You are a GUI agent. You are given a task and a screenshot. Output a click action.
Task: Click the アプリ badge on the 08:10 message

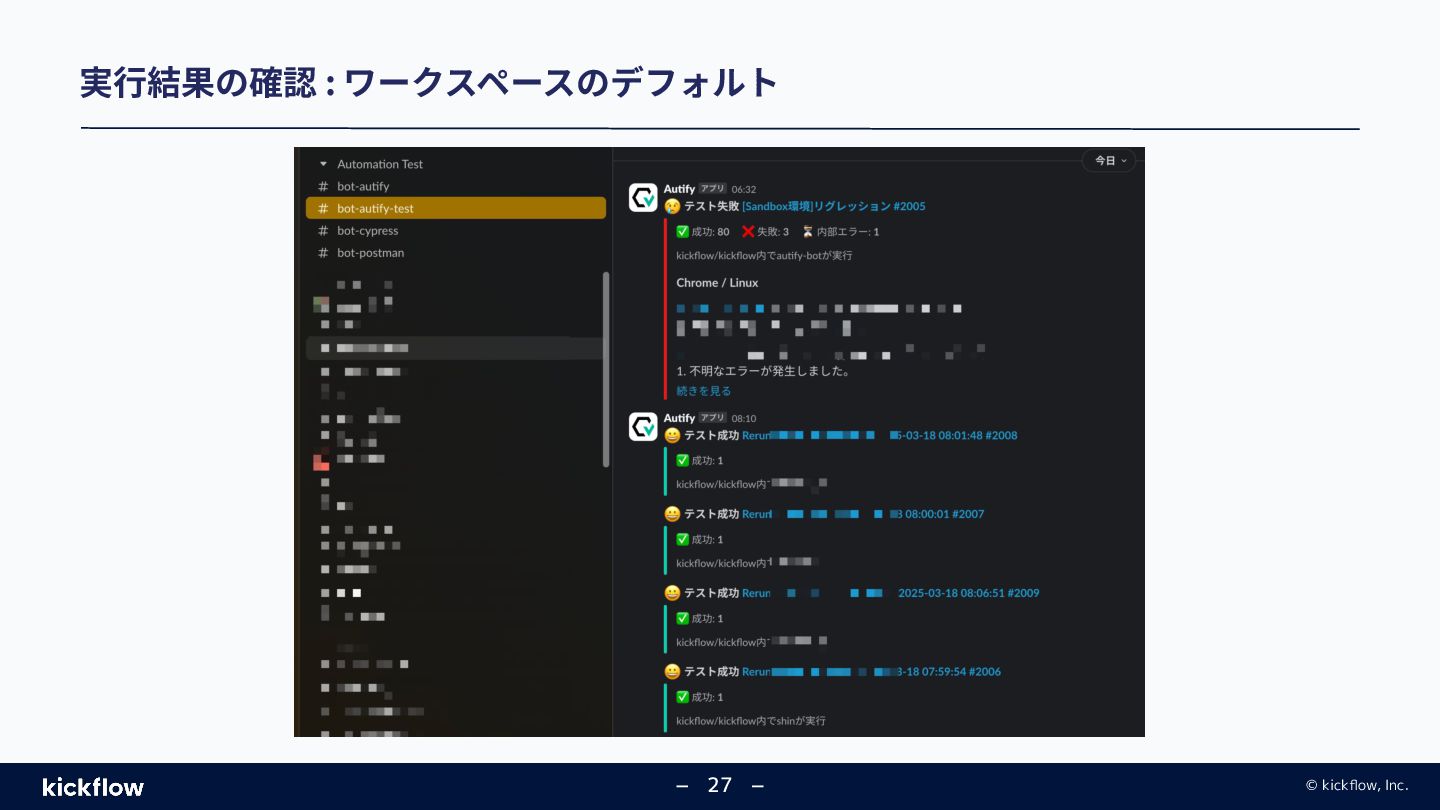pyautogui.click(x=712, y=418)
